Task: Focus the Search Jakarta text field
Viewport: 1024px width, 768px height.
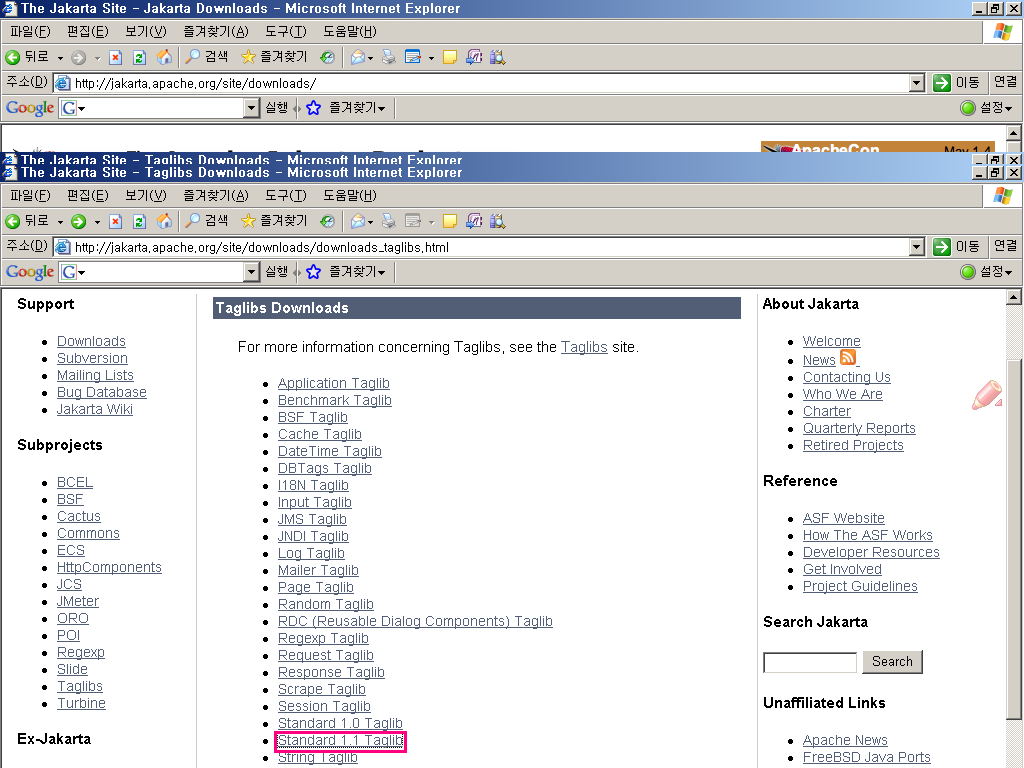Action: [x=810, y=663]
